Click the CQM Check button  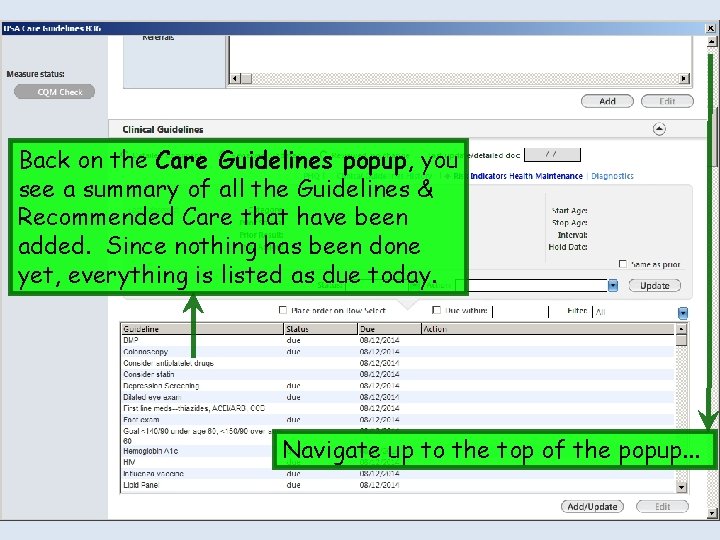(x=54, y=92)
